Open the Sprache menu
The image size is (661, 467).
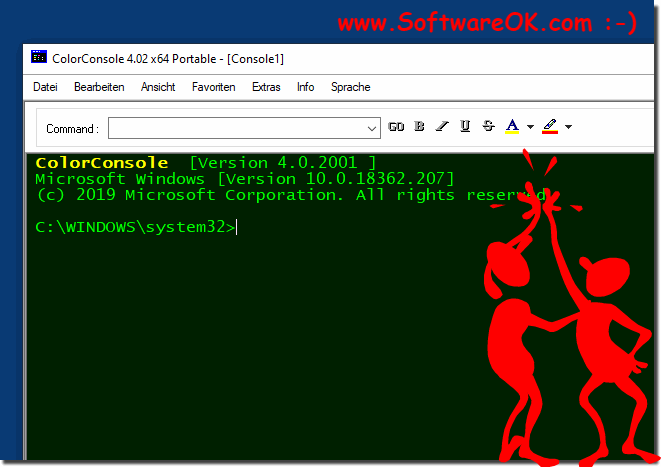click(350, 87)
